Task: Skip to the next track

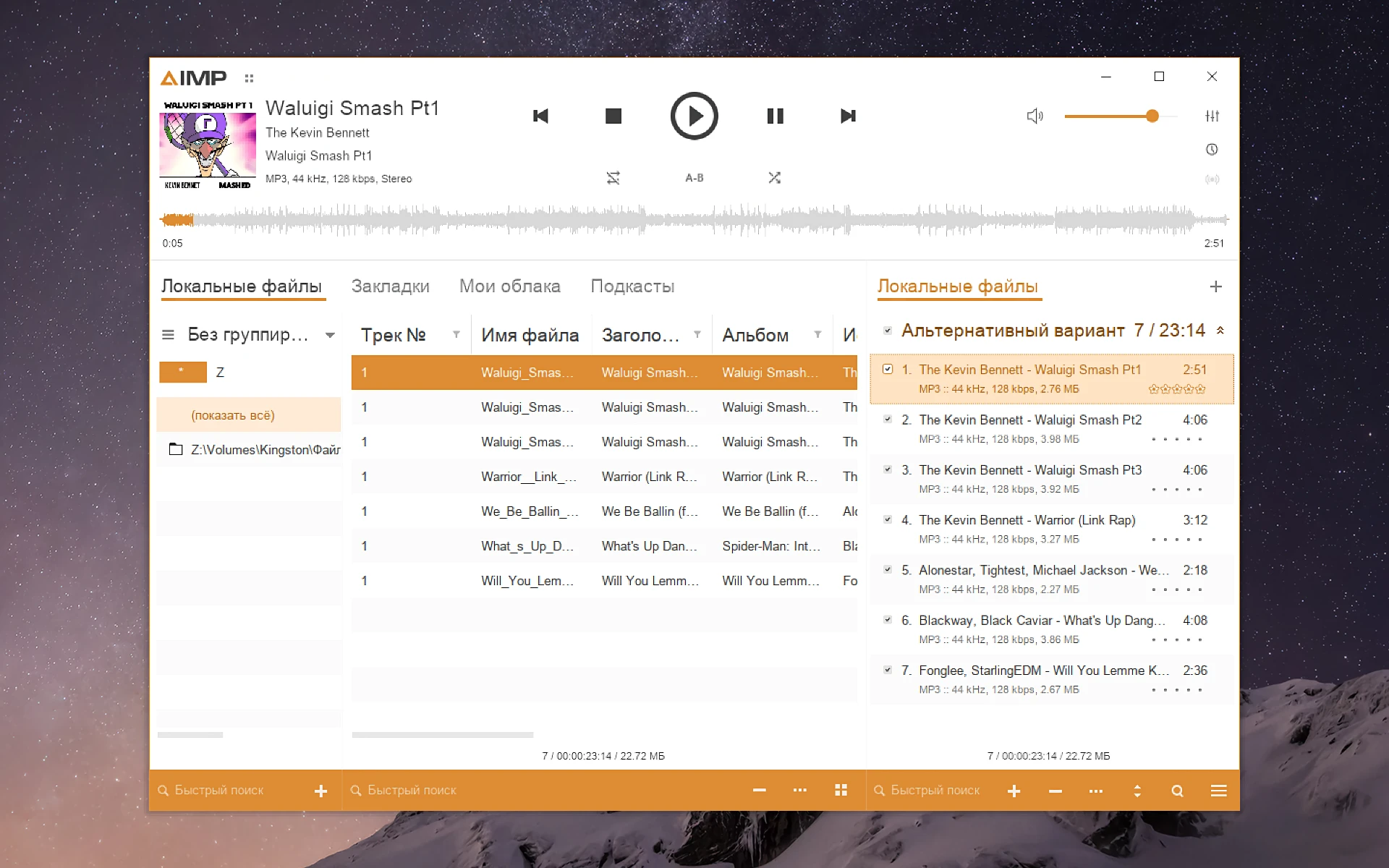Action: [x=848, y=116]
